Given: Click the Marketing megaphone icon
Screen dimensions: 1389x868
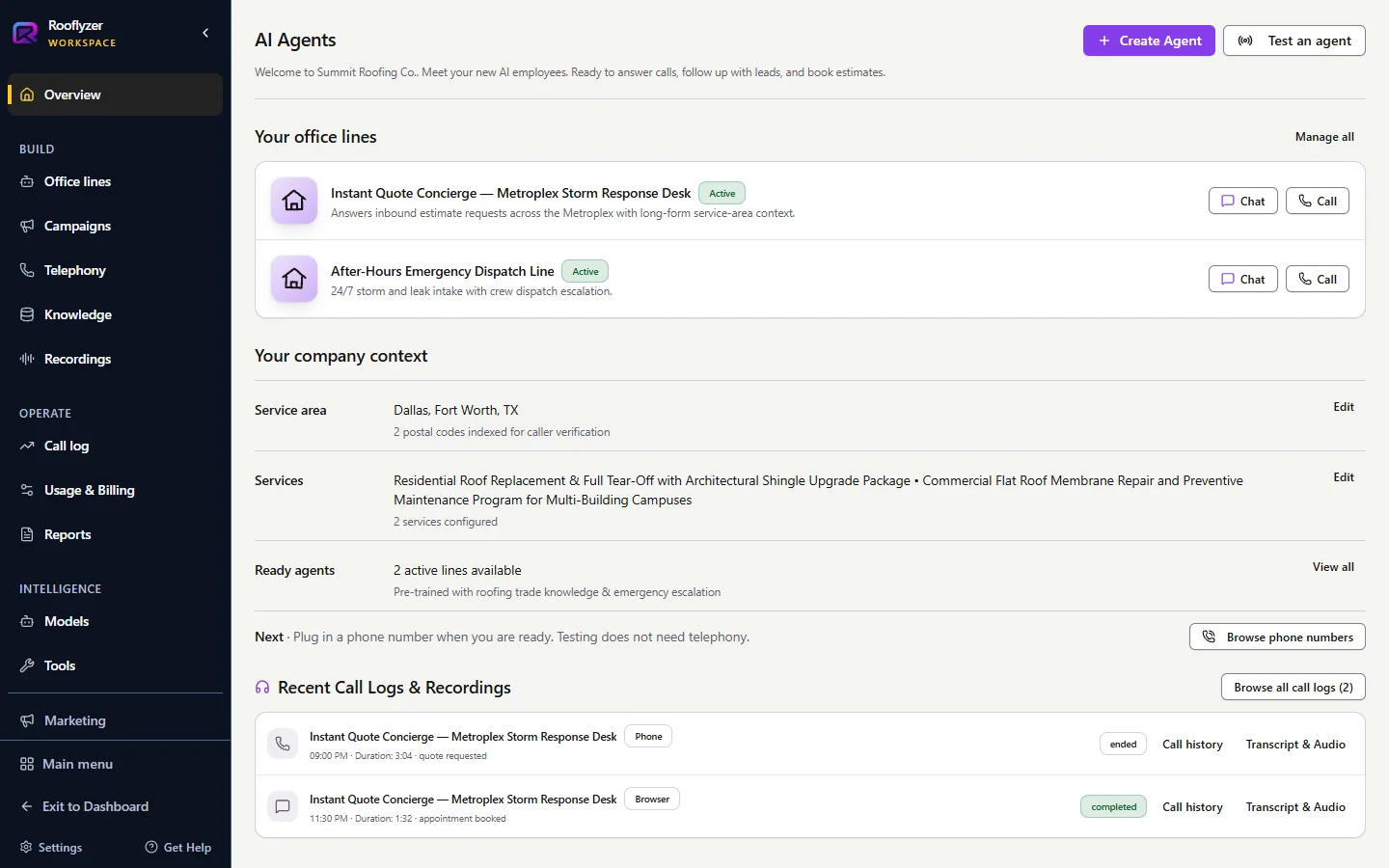Looking at the screenshot, I should tap(27, 720).
